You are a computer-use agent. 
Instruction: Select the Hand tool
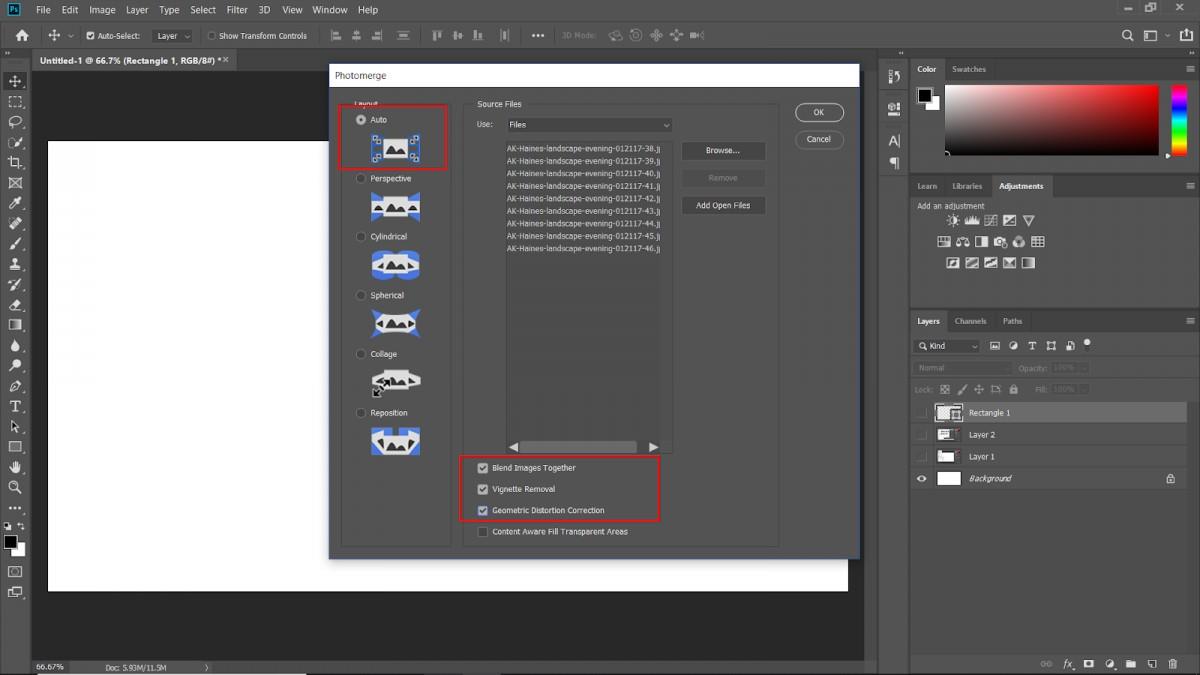coord(15,467)
